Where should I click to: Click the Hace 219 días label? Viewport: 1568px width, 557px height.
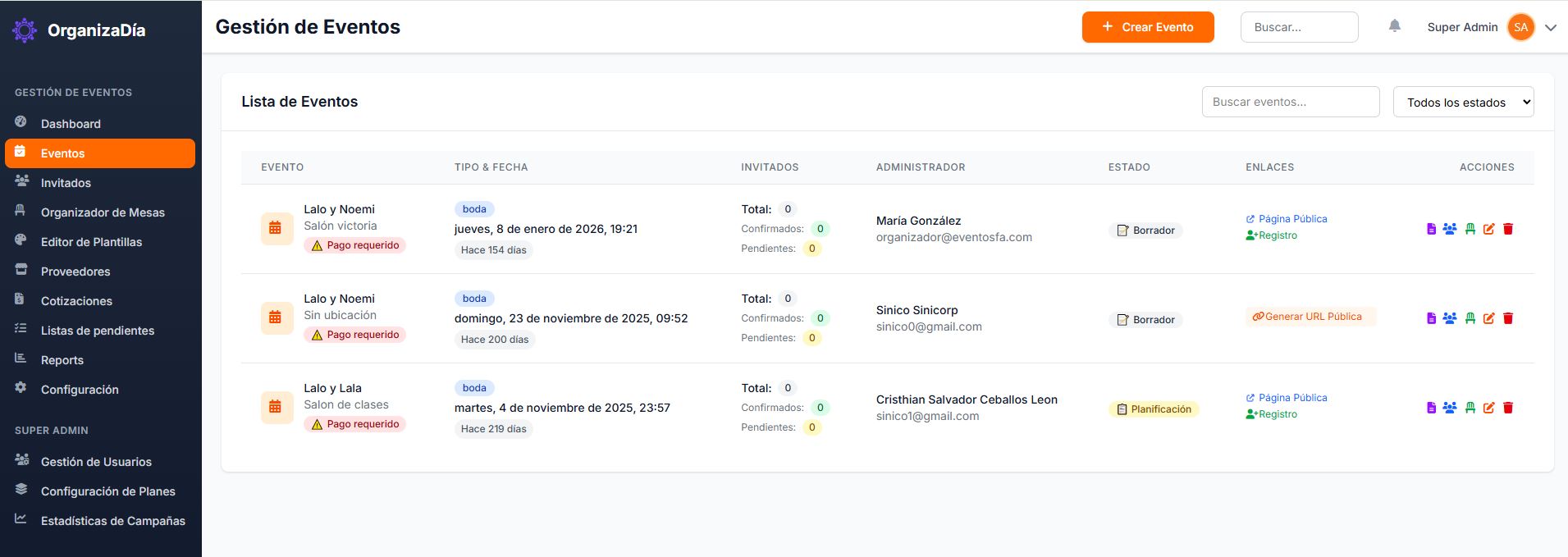[x=494, y=429]
